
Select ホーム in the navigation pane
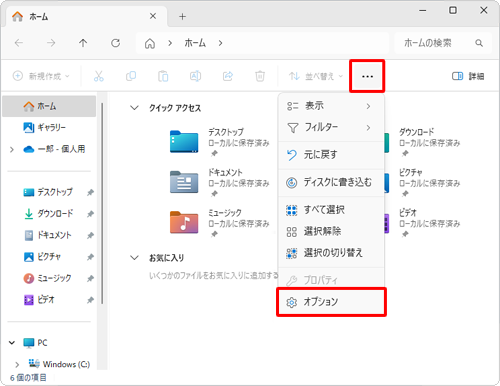point(49,106)
